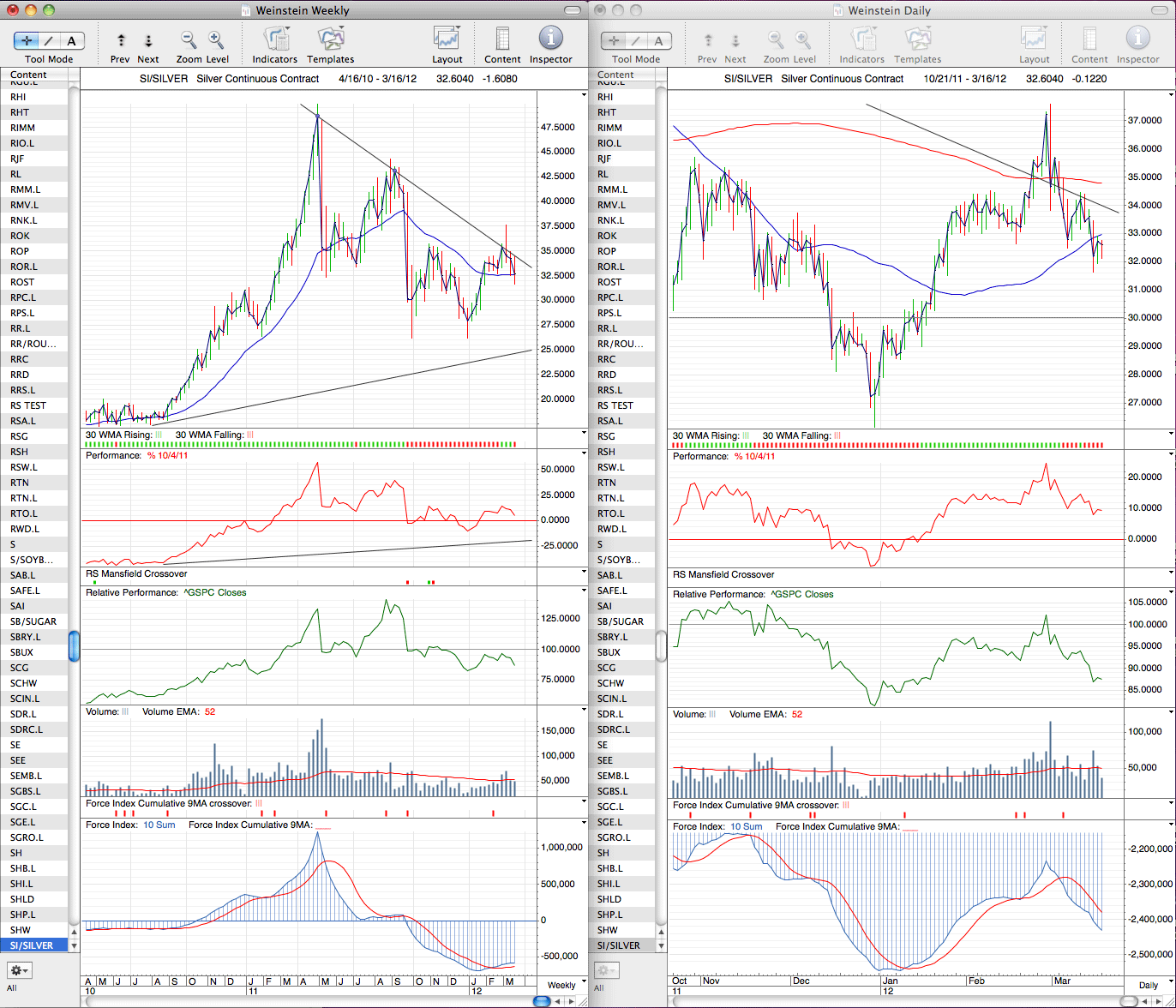Click the Daily period button at bottom right
This screenshot has width=1176, height=1008.
pos(1147,985)
